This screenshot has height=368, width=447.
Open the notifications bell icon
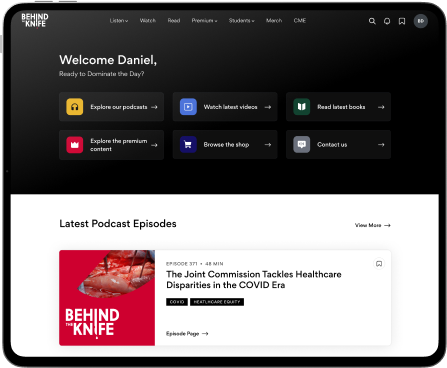coord(387,21)
